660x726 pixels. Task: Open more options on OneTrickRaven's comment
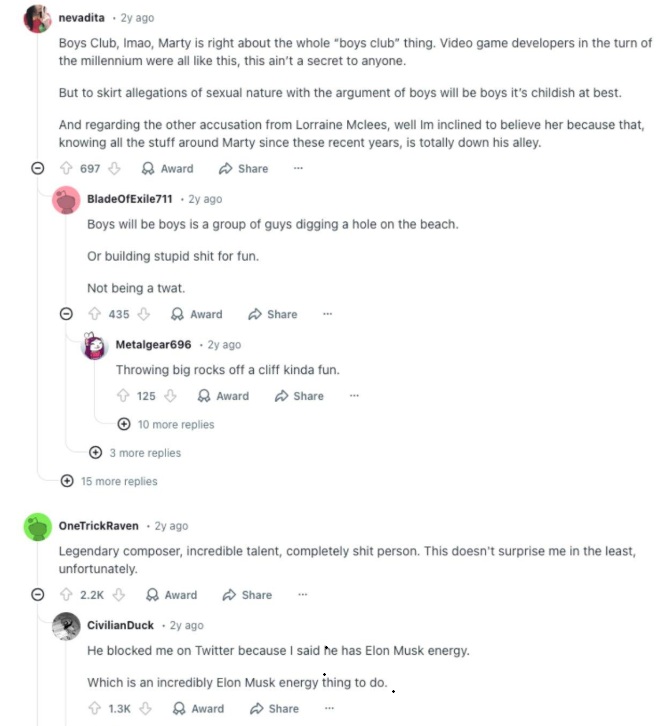click(303, 594)
